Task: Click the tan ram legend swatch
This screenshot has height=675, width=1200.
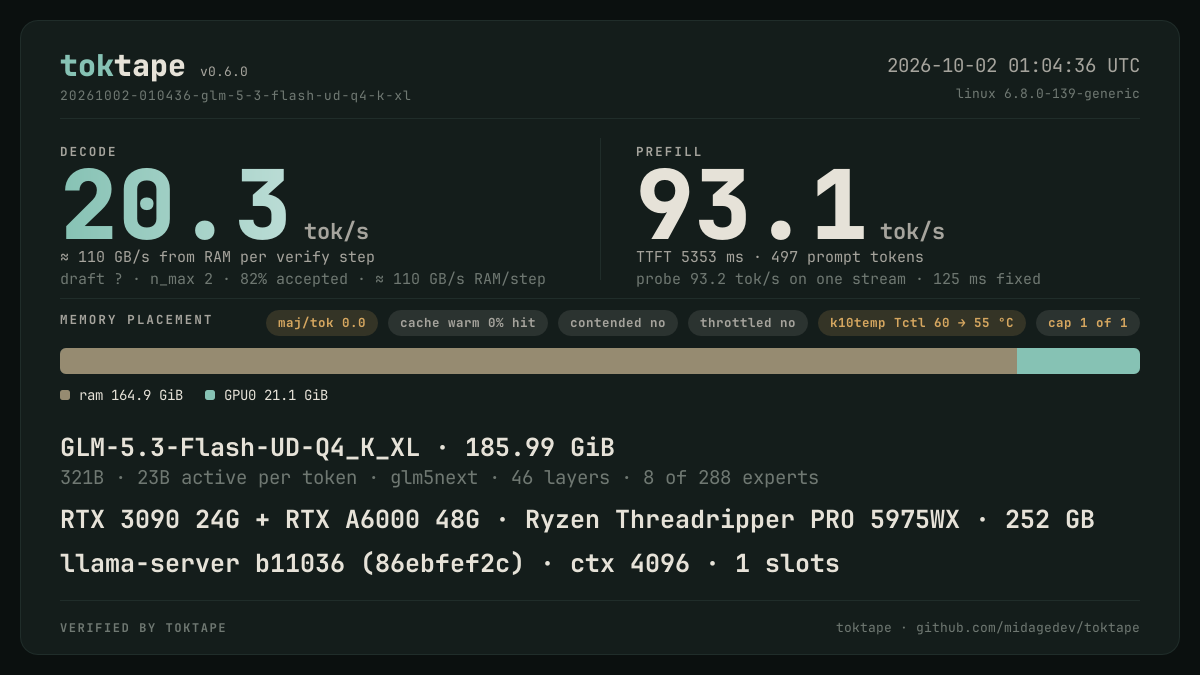Action: (x=65, y=395)
